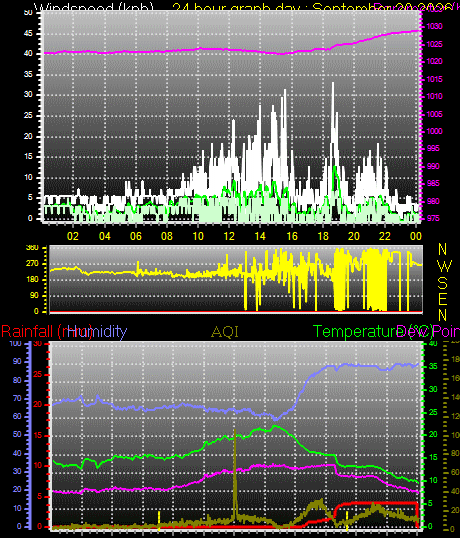Viewport: 460px width, 538px height.
Task: Click 60 on the blue humidity axis
Action: [x=17, y=416]
